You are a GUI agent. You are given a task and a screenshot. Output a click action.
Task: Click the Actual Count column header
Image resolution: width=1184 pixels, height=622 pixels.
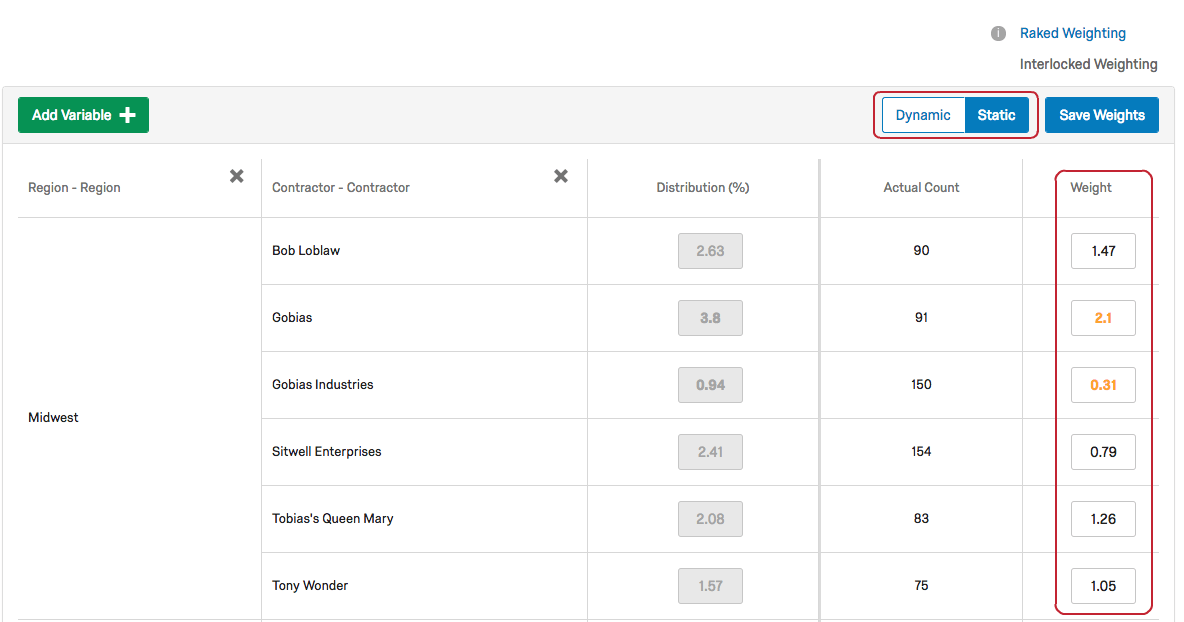[921, 187]
